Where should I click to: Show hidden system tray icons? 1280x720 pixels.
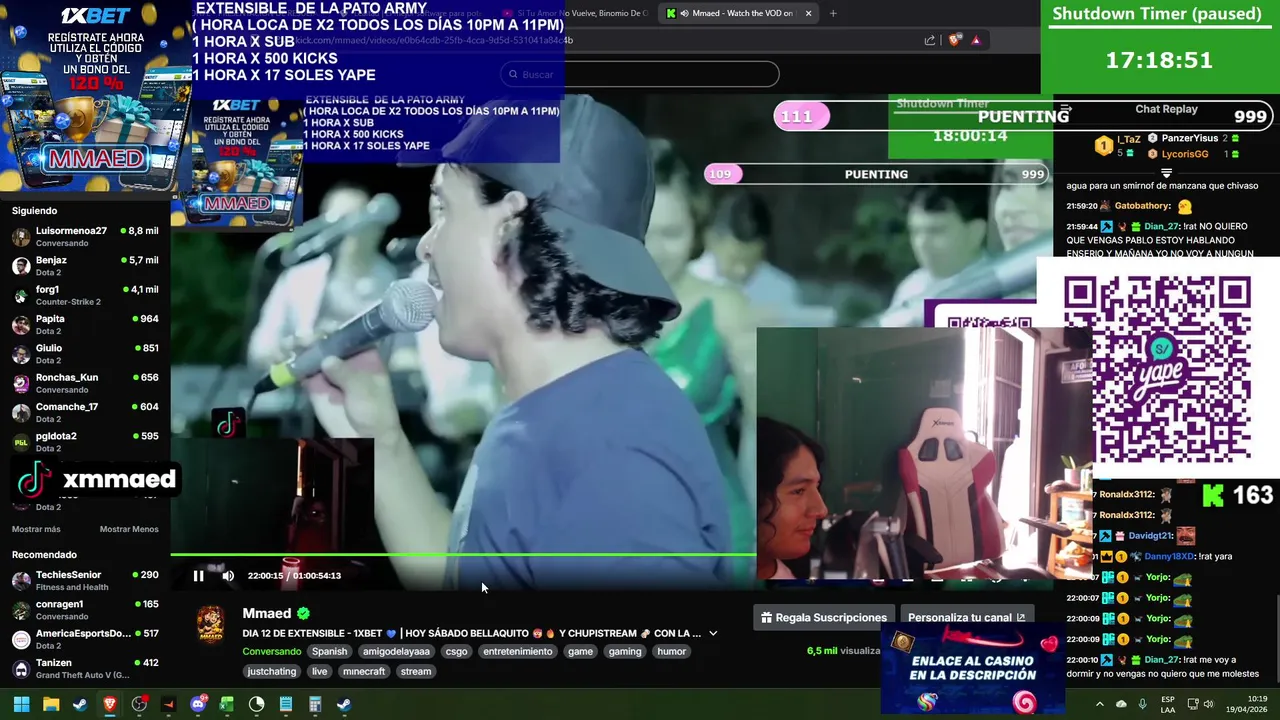pyautogui.click(x=1099, y=704)
